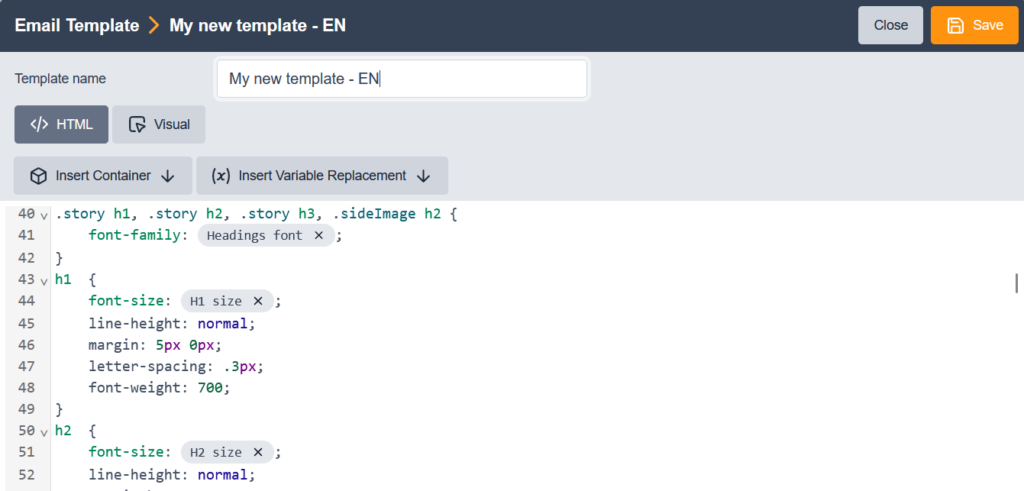Image resolution: width=1024 pixels, height=491 pixels.
Task: Collapse the h1 block at line 43
Action: [44, 280]
